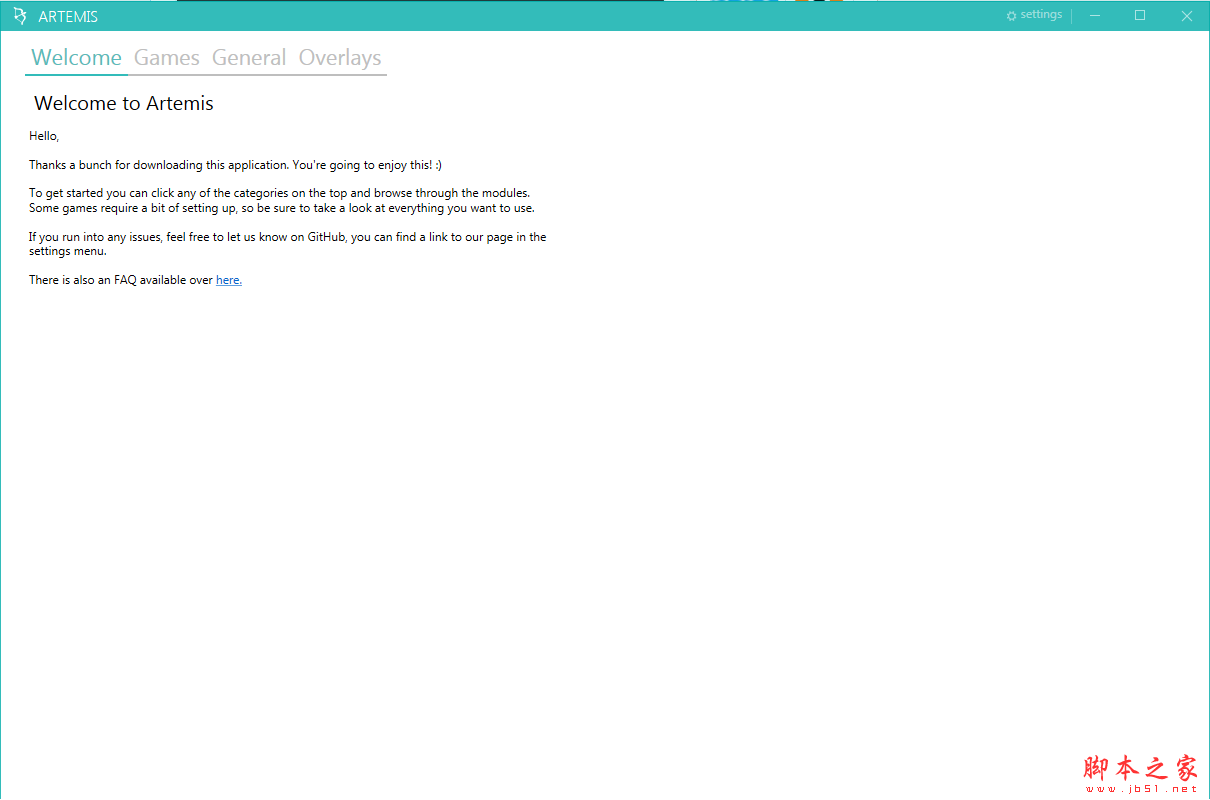The width and height of the screenshot is (1210, 800).
Task: Click the "There is also an FAQ available" text
Action: [x=121, y=280]
